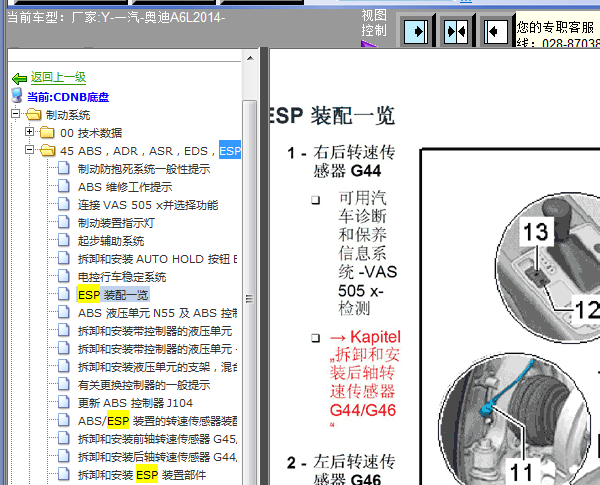Click the 制动系统 folder icon

[34, 114]
